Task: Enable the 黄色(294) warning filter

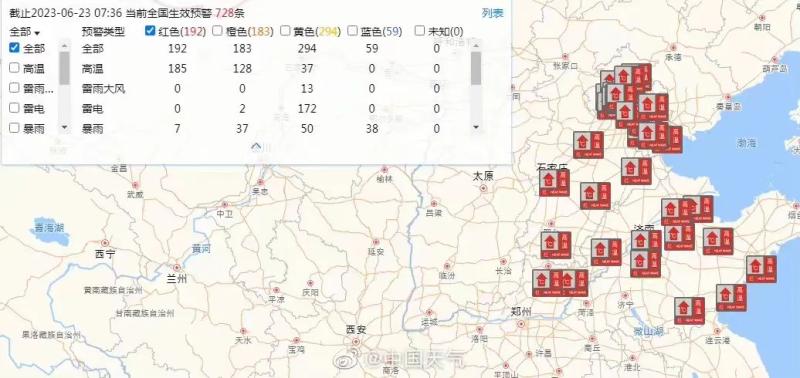Action: (x=285, y=31)
